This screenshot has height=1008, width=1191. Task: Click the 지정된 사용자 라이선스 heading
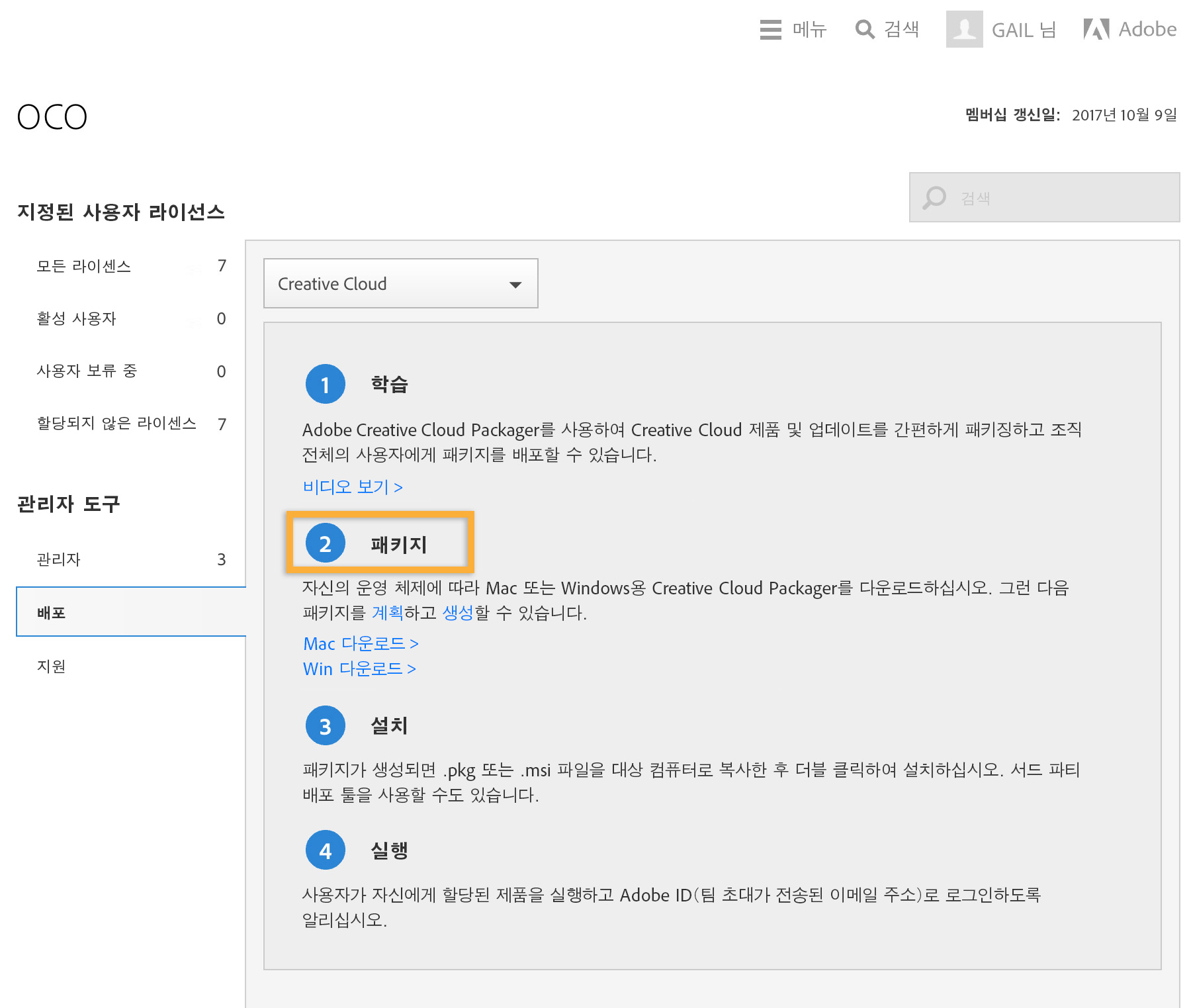(x=121, y=212)
